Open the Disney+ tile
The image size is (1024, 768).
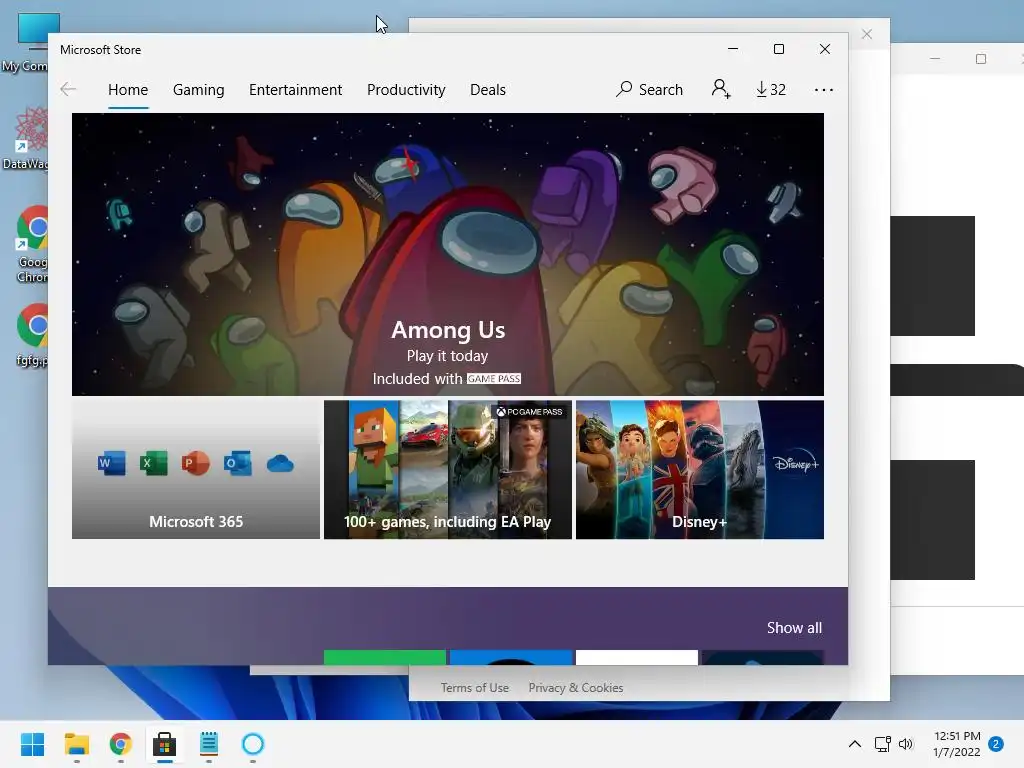click(x=699, y=470)
